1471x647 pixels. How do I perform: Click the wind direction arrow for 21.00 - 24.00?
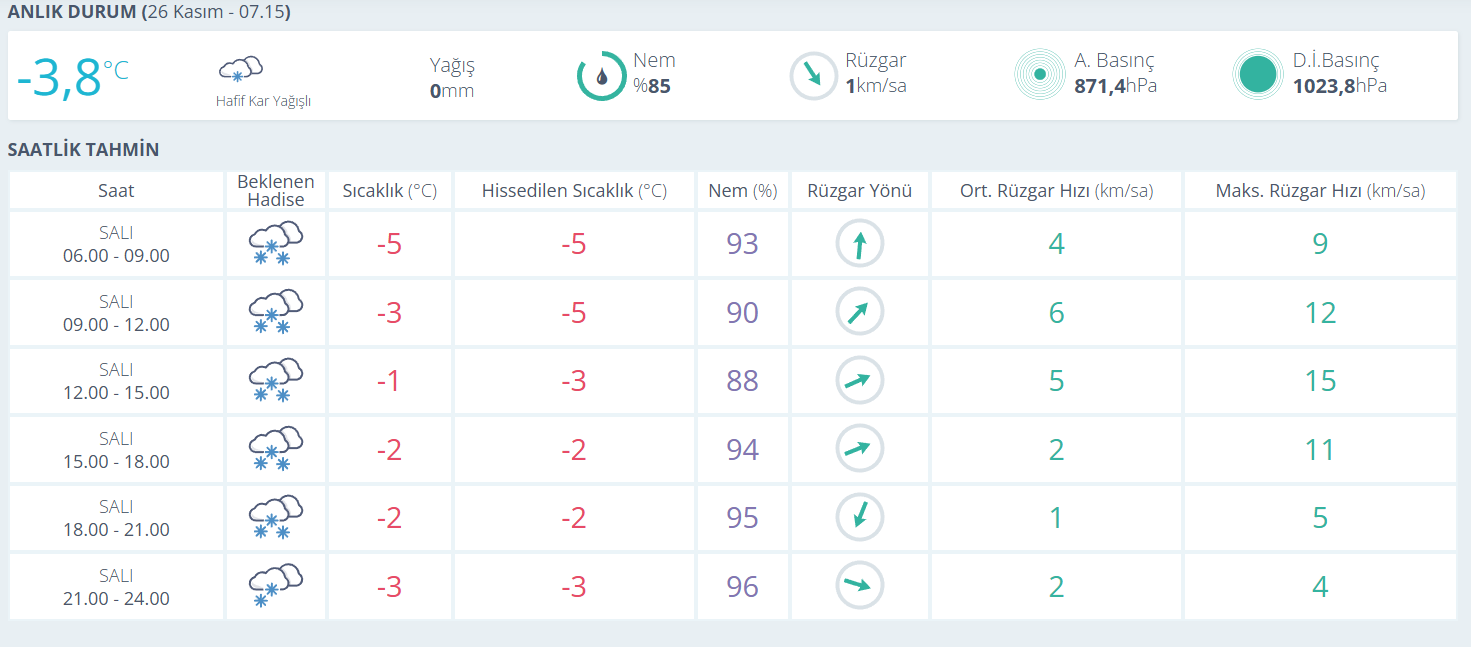(859, 586)
